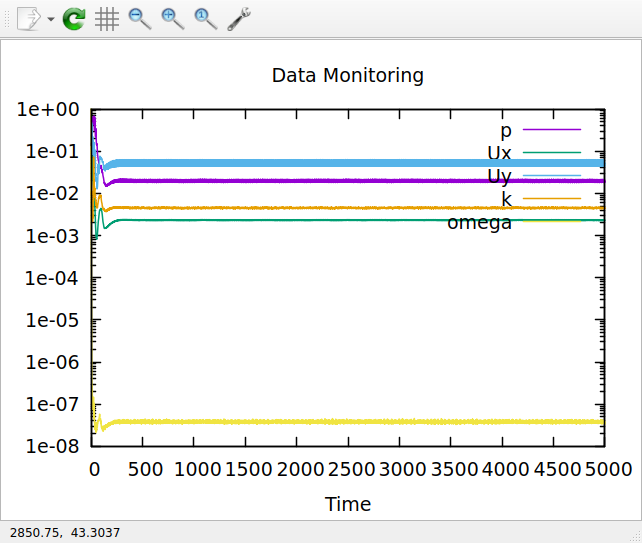Open the export dropdown arrow

(50, 19)
